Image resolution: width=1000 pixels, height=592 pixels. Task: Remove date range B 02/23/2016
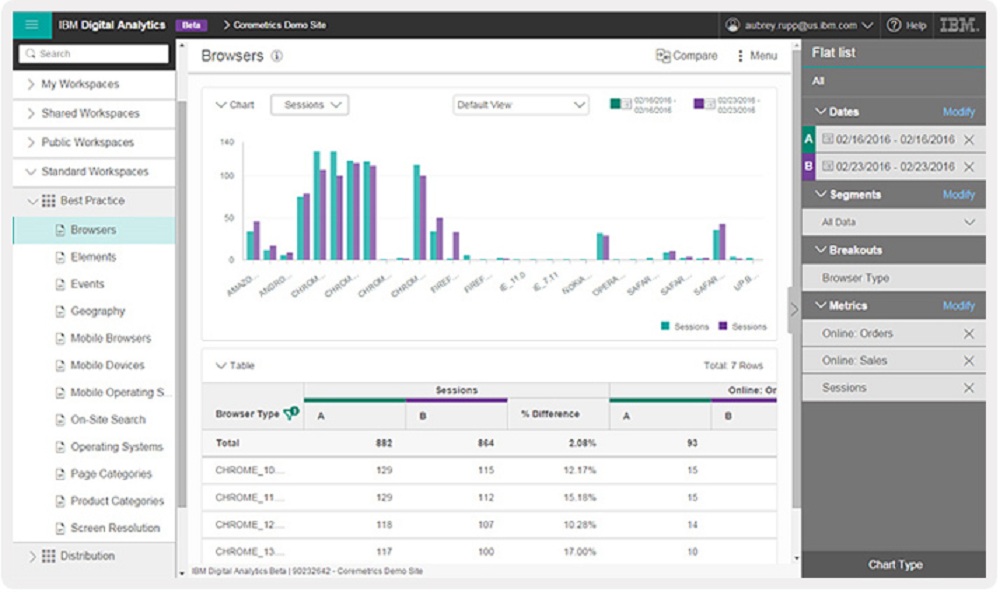pyautogui.click(x=969, y=167)
